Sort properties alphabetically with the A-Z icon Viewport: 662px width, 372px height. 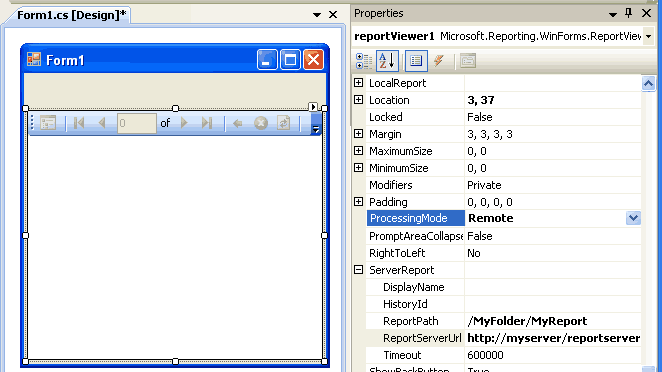click(387, 61)
